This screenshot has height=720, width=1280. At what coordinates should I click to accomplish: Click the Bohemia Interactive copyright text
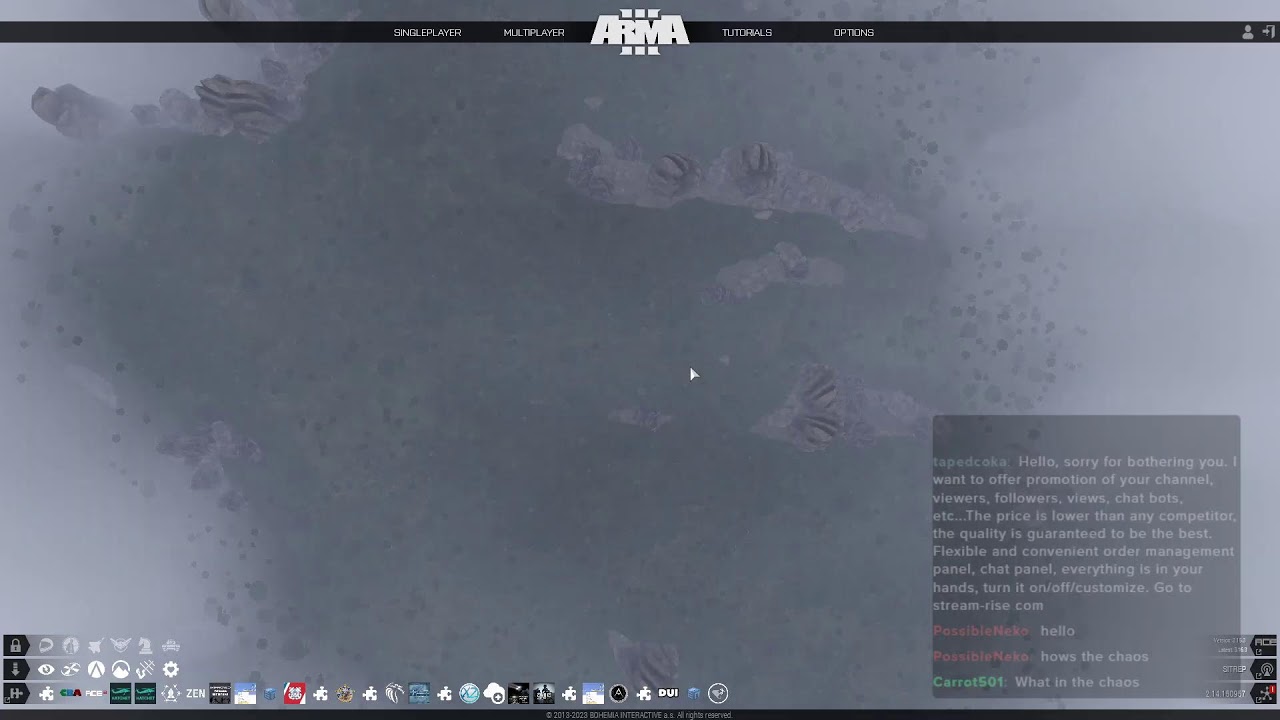pos(639,715)
